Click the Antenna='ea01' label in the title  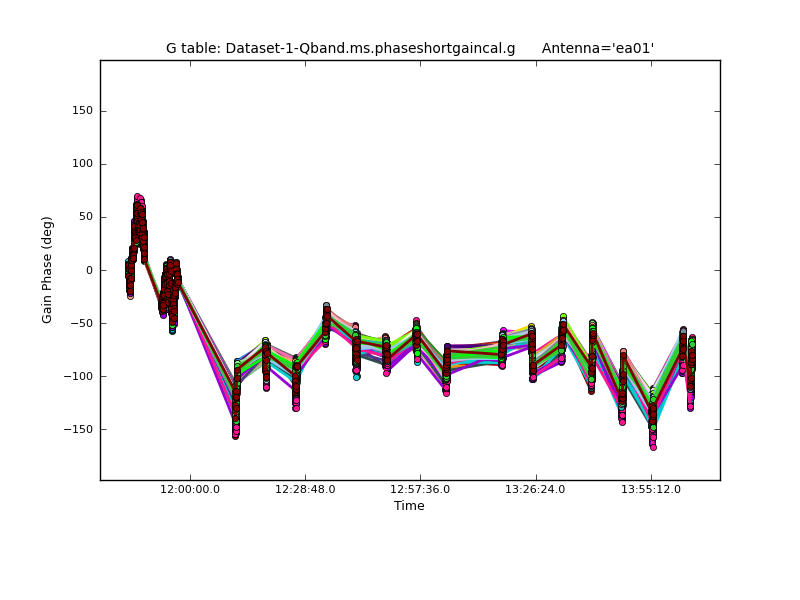click(x=598, y=48)
